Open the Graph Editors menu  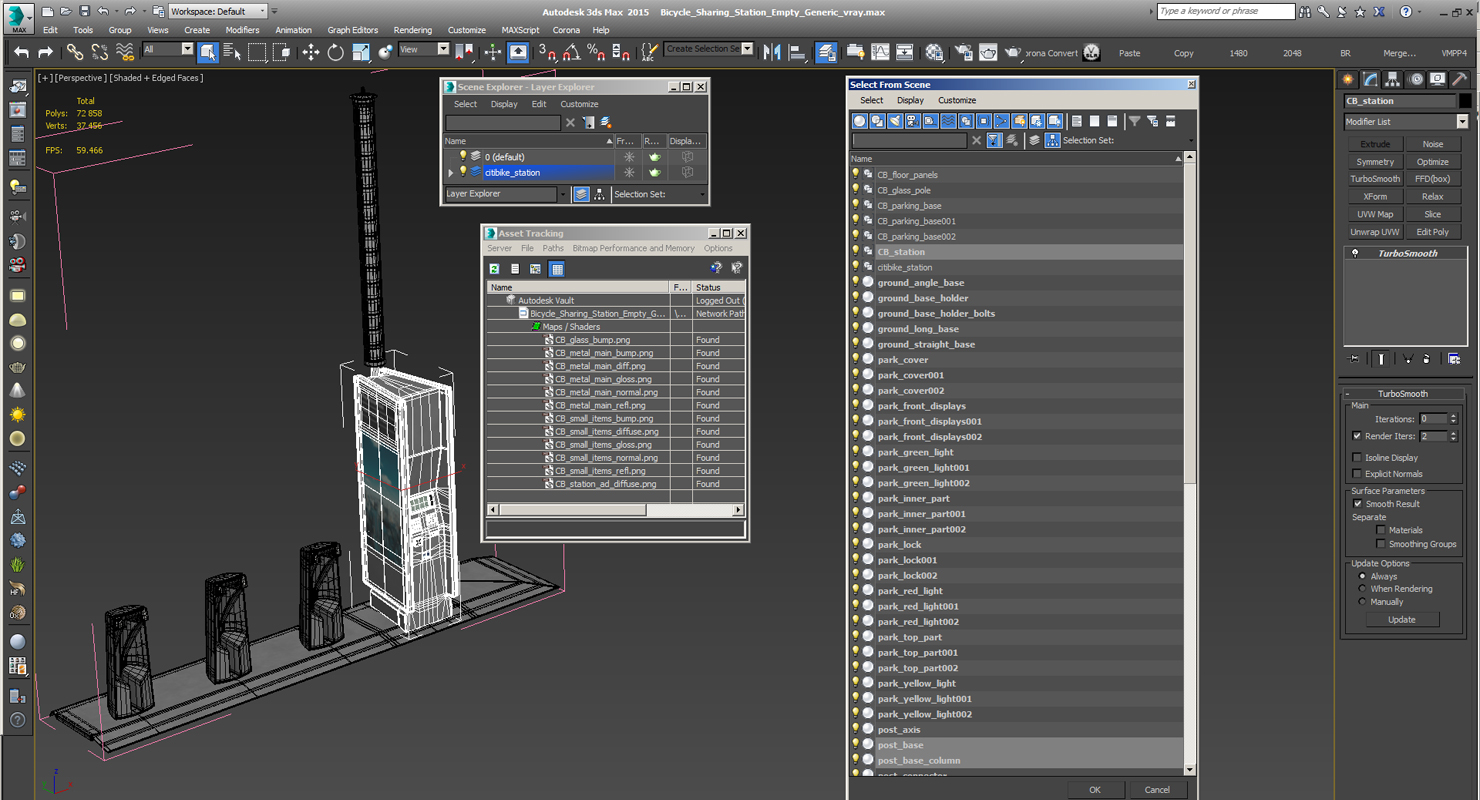tap(353, 30)
